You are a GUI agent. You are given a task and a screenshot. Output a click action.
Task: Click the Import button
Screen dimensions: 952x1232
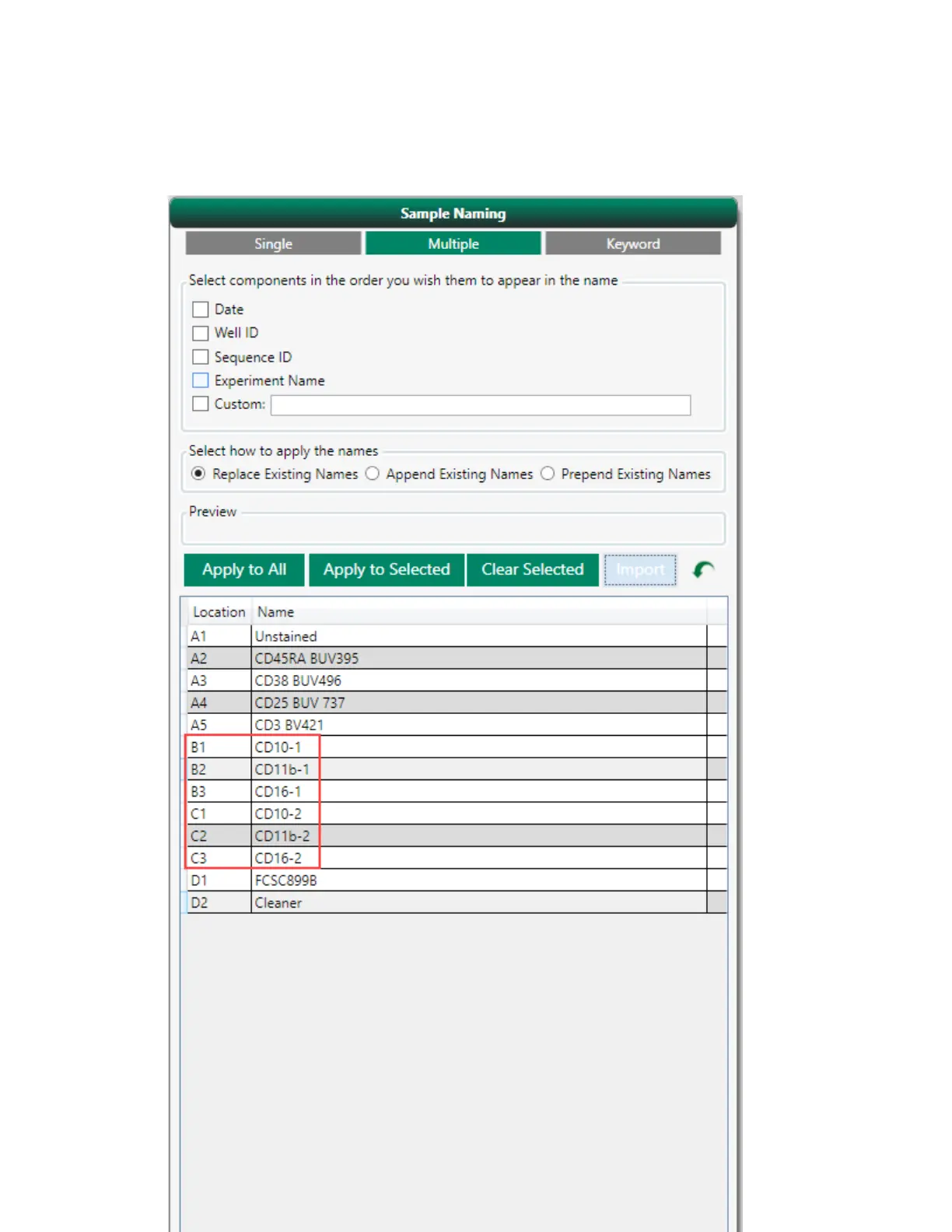[x=640, y=569]
